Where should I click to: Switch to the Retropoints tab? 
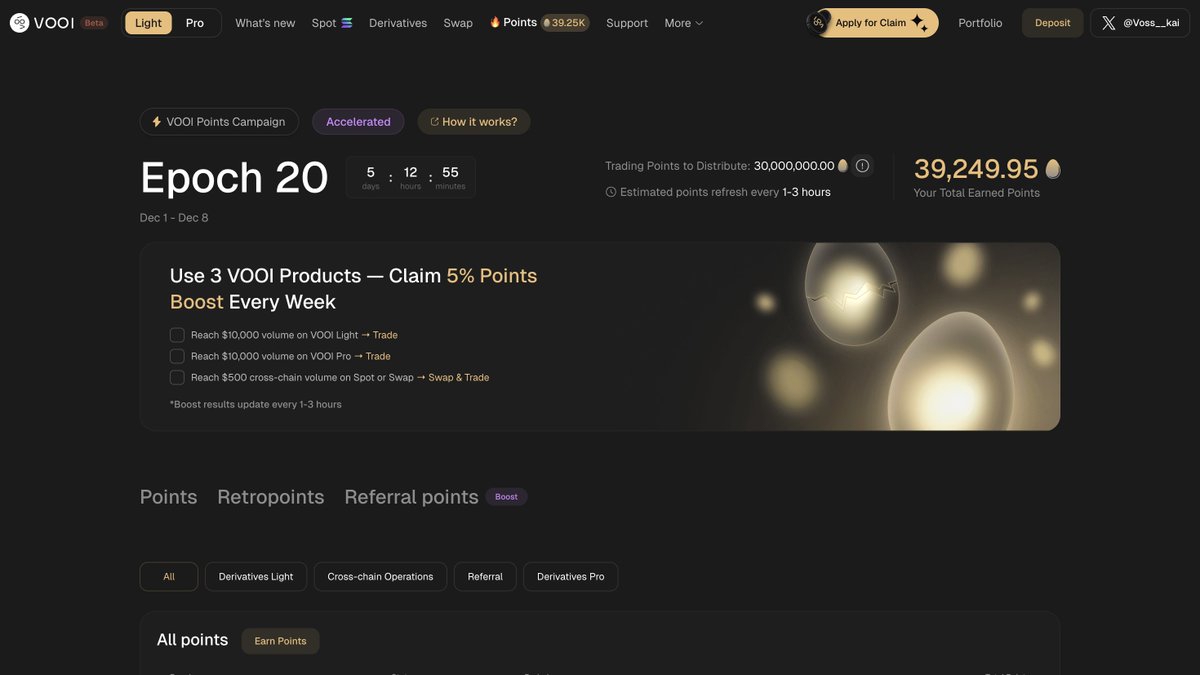click(271, 497)
